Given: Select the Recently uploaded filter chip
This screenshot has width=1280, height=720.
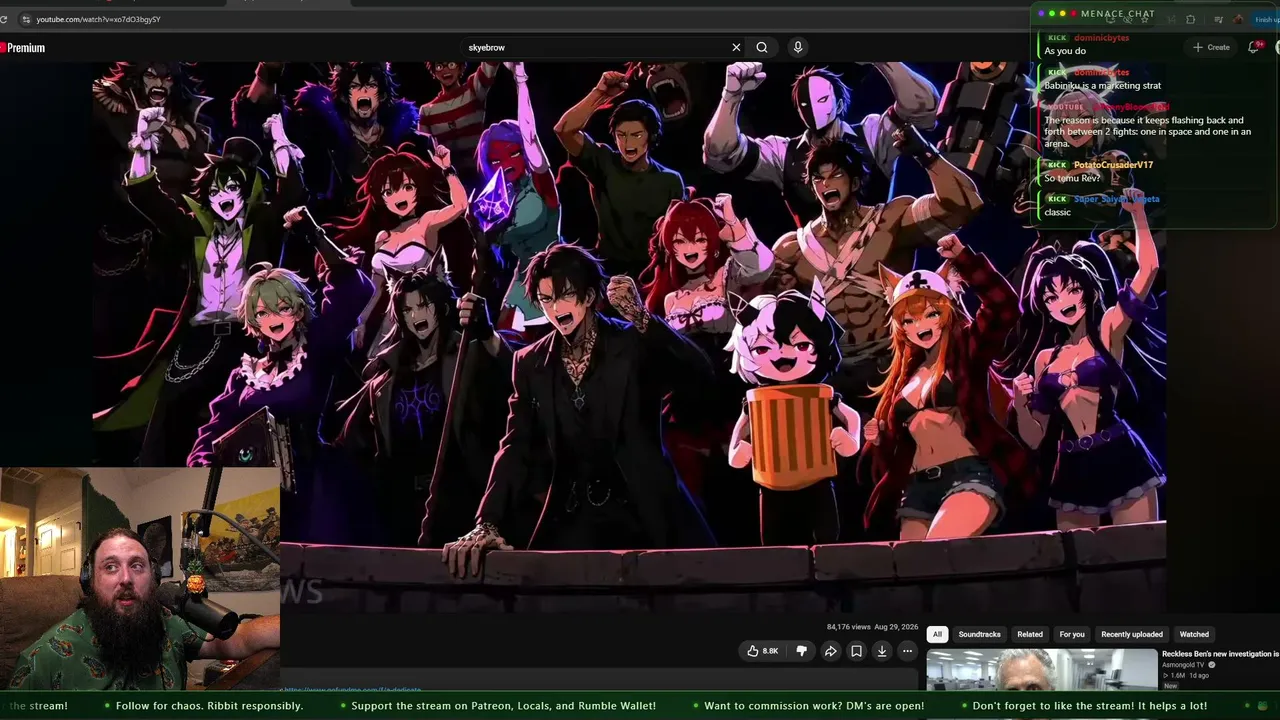Looking at the screenshot, I should coord(1132,634).
